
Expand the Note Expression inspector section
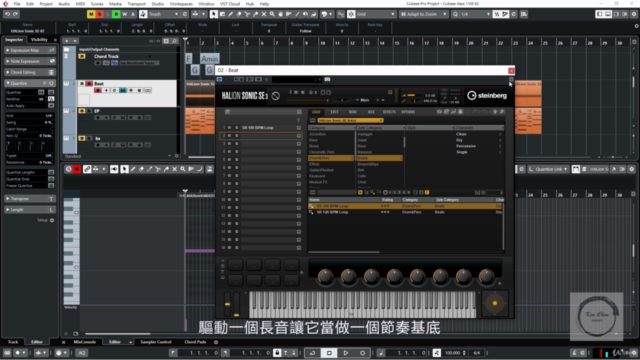pyautogui.click(x=29, y=61)
